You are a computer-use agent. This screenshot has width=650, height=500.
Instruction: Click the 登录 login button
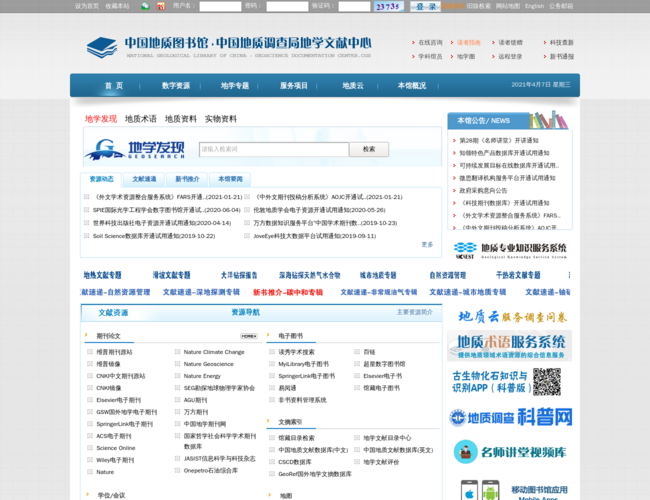pyautogui.click(x=426, y=6)
